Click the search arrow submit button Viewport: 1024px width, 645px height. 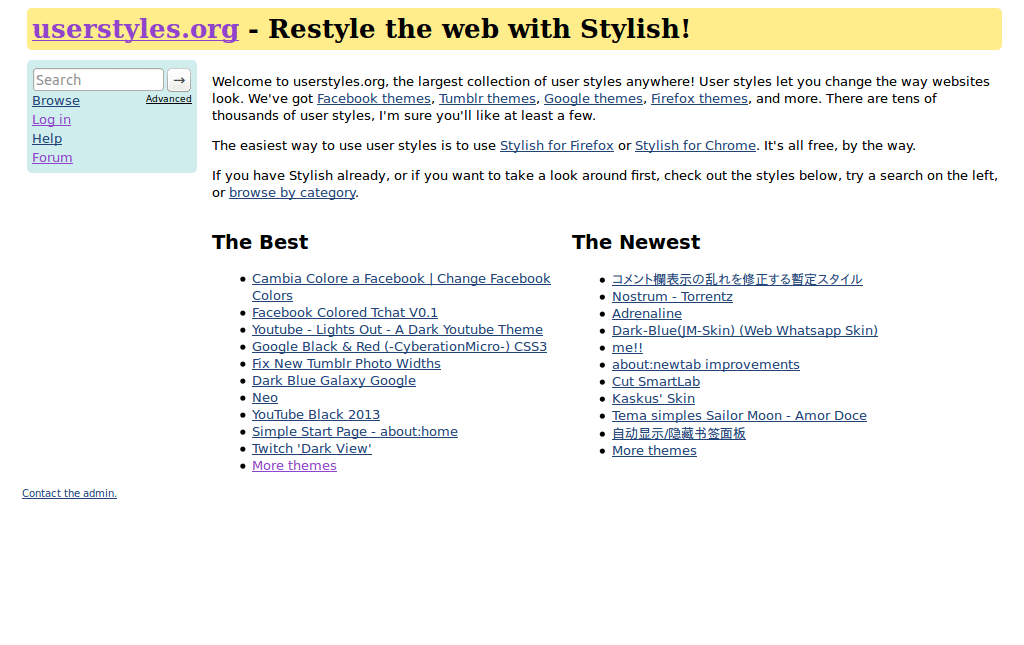coord(178,79)
